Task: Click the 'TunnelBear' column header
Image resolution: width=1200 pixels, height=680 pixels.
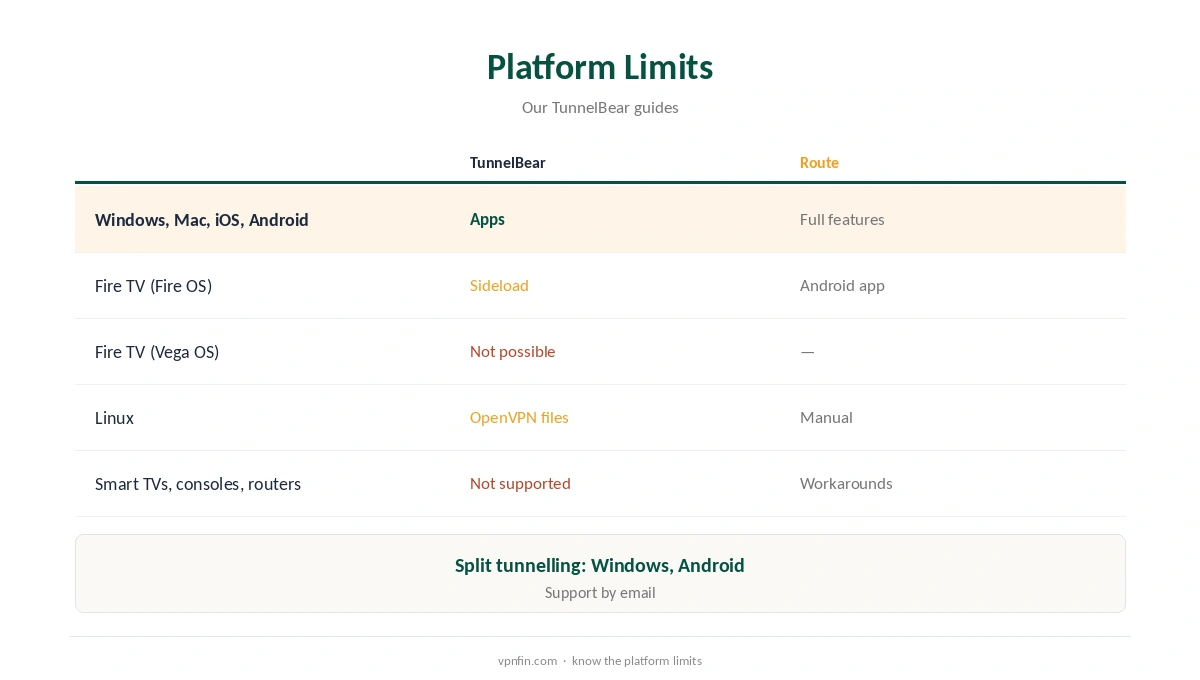Action: point(508,162)
